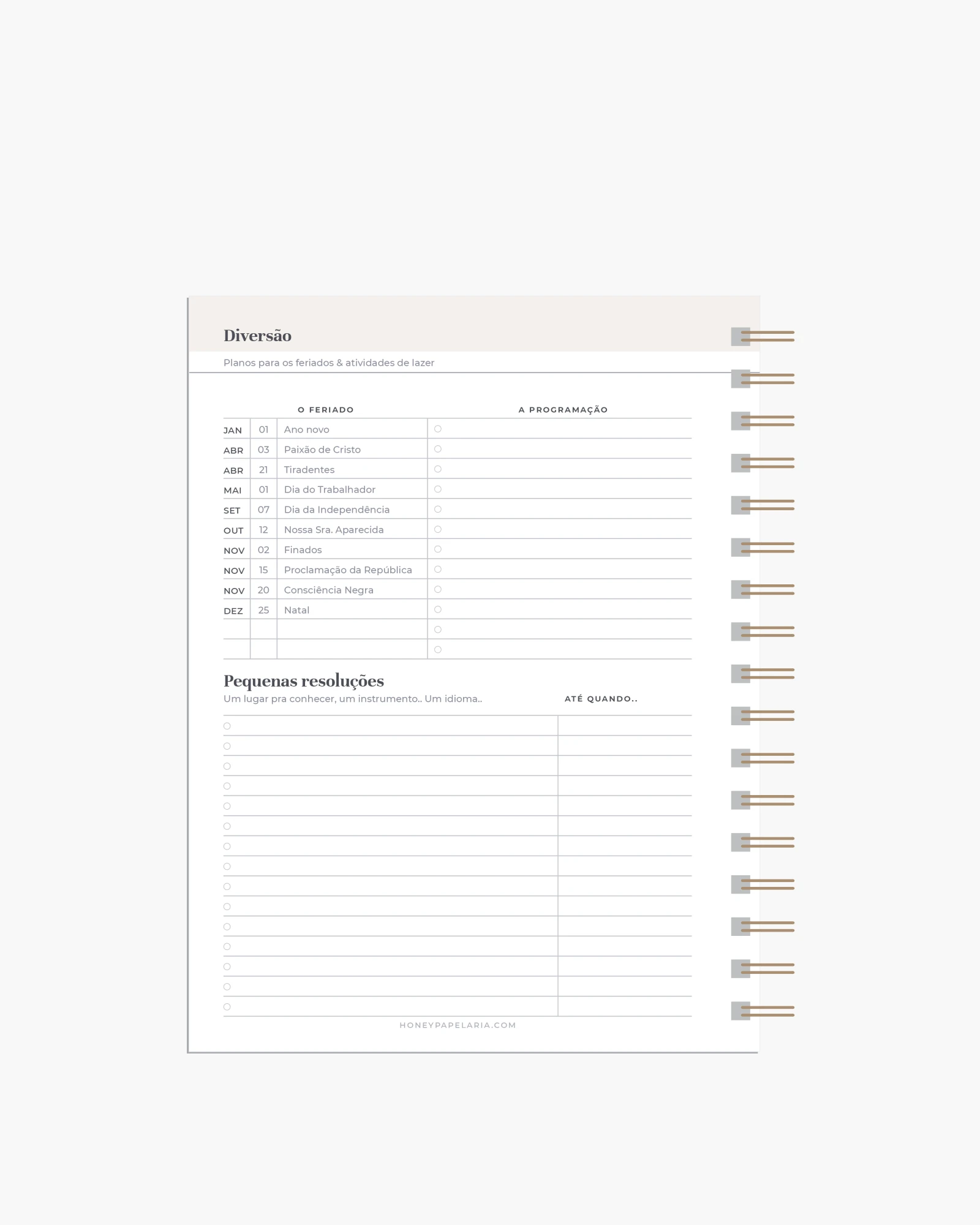Image resolution: width=980 pixels, height=1225 pixels.
Task: Tick the circle beside Paixão de Cristo
Action: pos(437,449)
